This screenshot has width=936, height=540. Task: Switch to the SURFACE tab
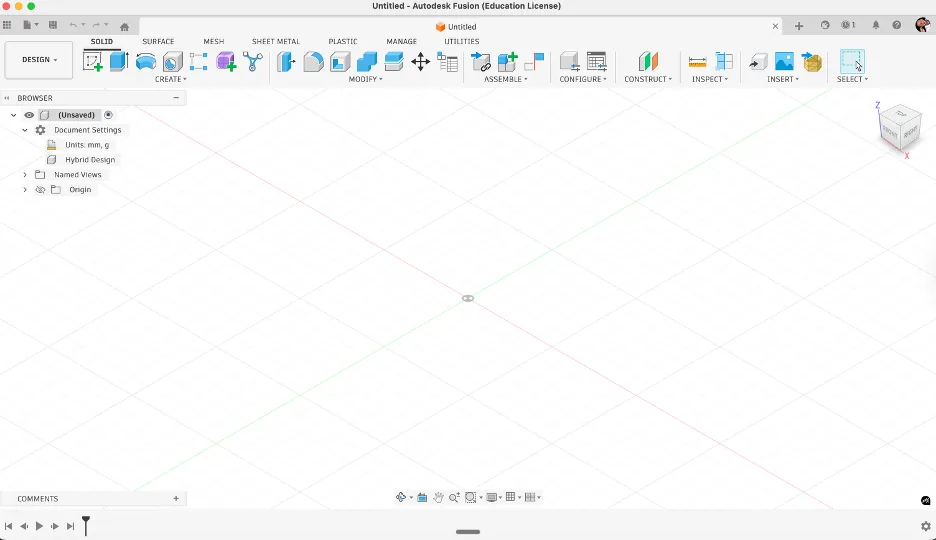pos(158,41)
